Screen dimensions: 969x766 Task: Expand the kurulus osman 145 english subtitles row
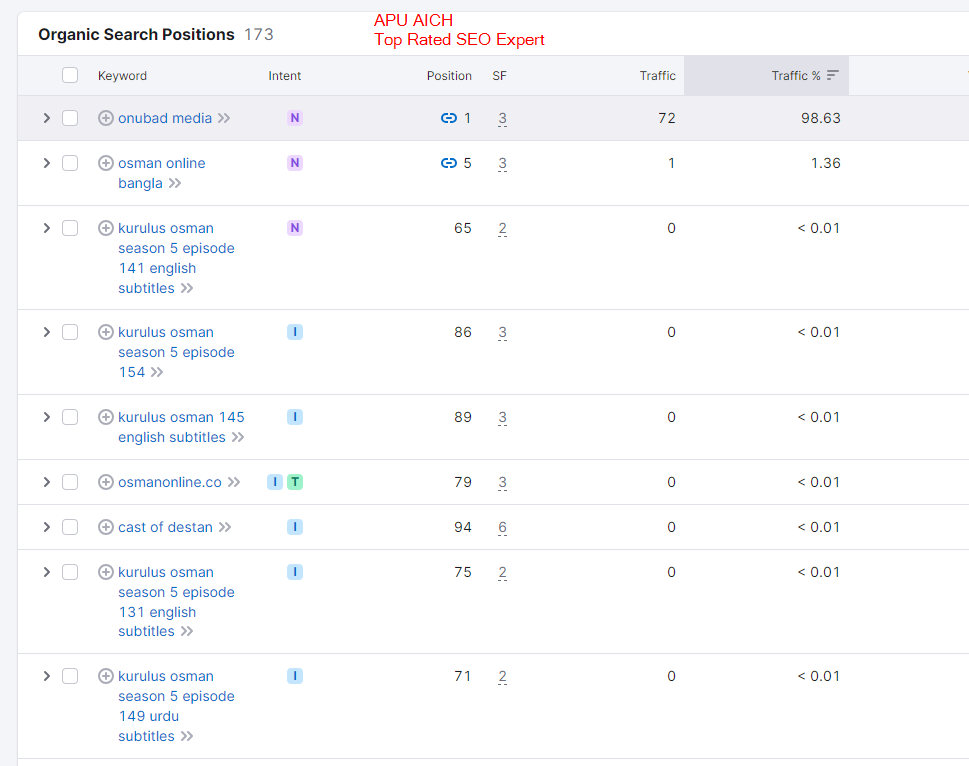click(x=46, y=417)
